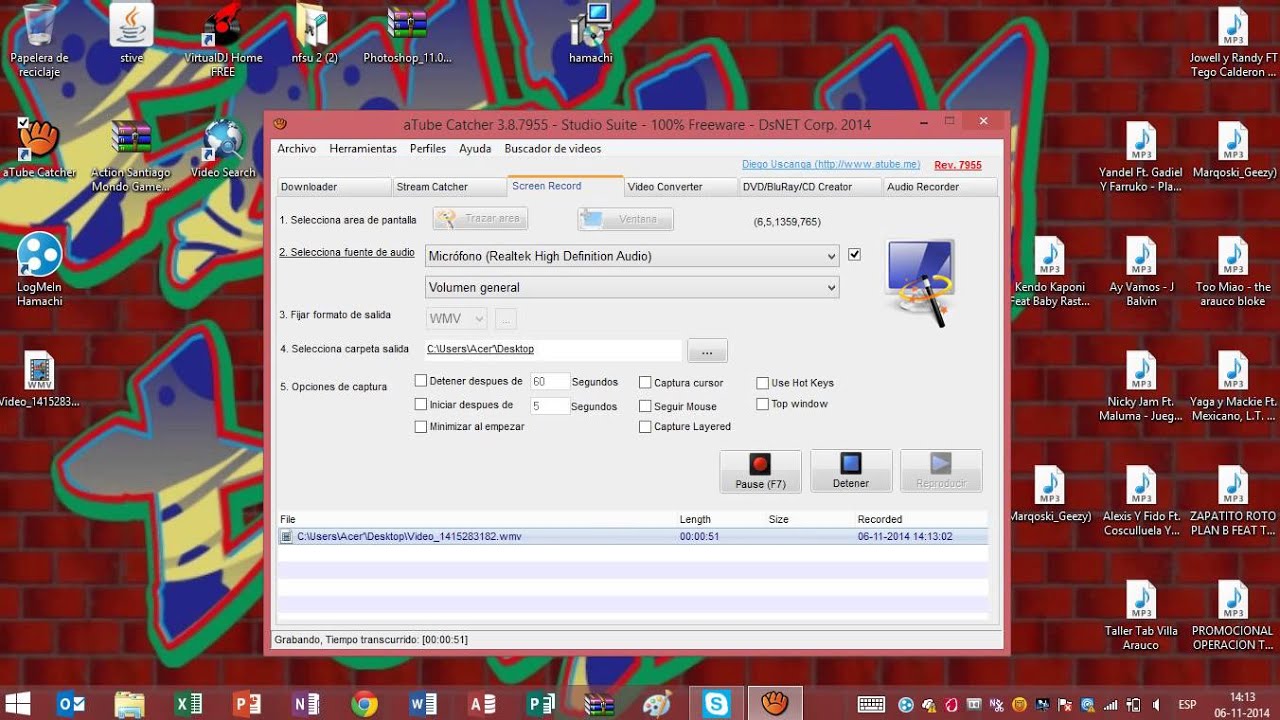Launch the VirtualDJ Home FREE shortcut
Screen dimensions: 1280x720
[223, 40]
